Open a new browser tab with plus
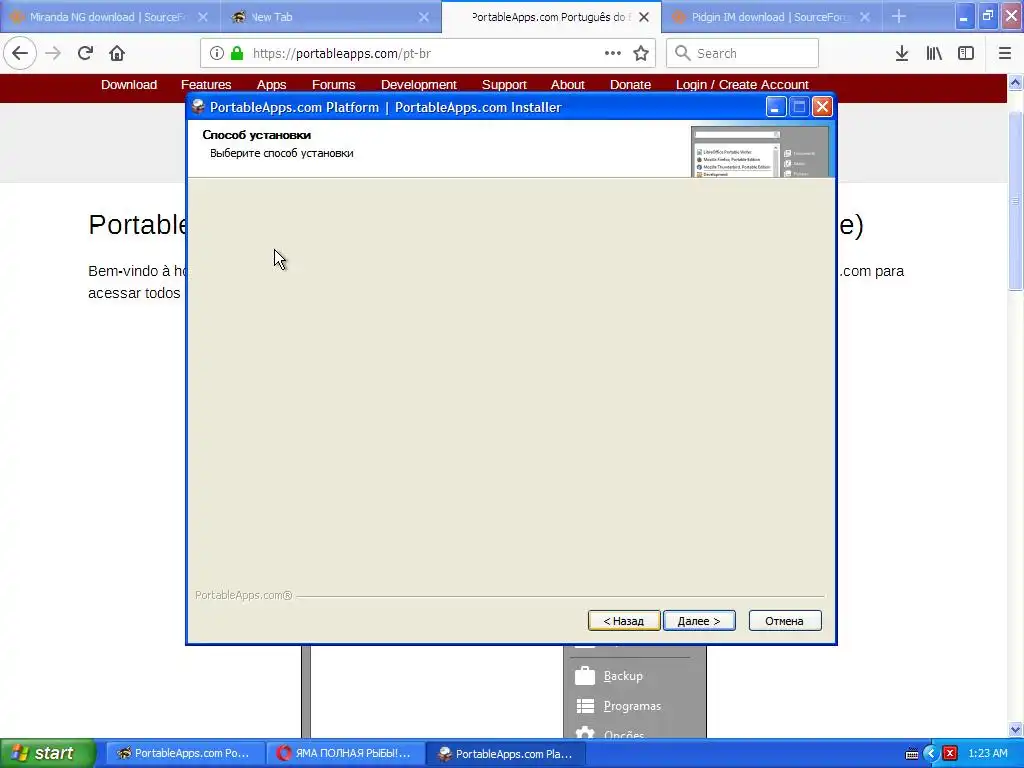 click(899, 16)
